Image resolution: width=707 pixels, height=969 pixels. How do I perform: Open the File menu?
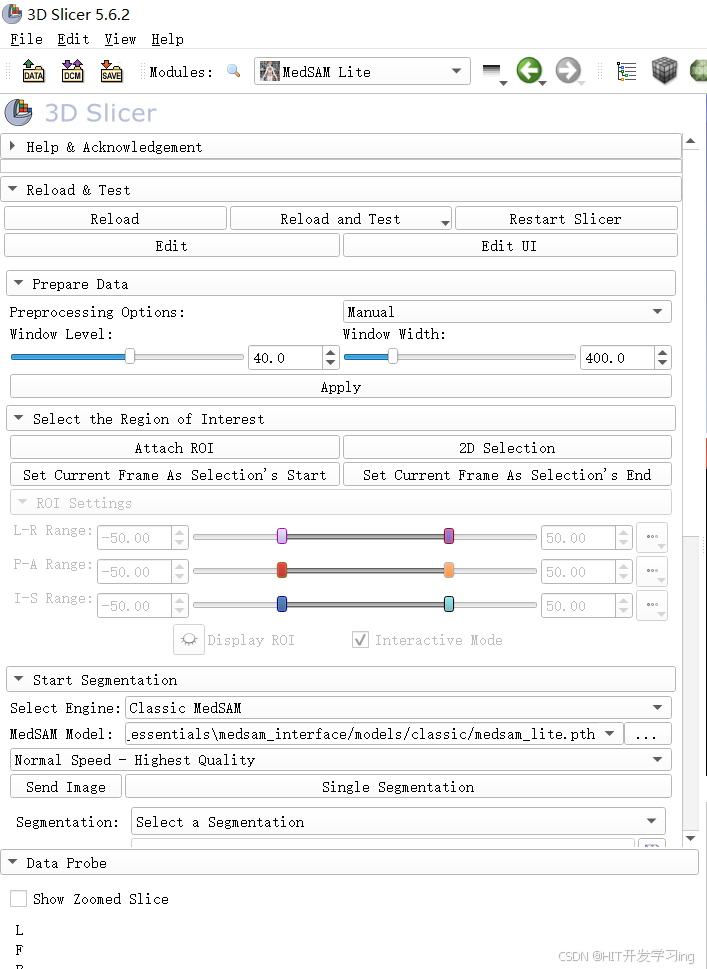(27, 39)
